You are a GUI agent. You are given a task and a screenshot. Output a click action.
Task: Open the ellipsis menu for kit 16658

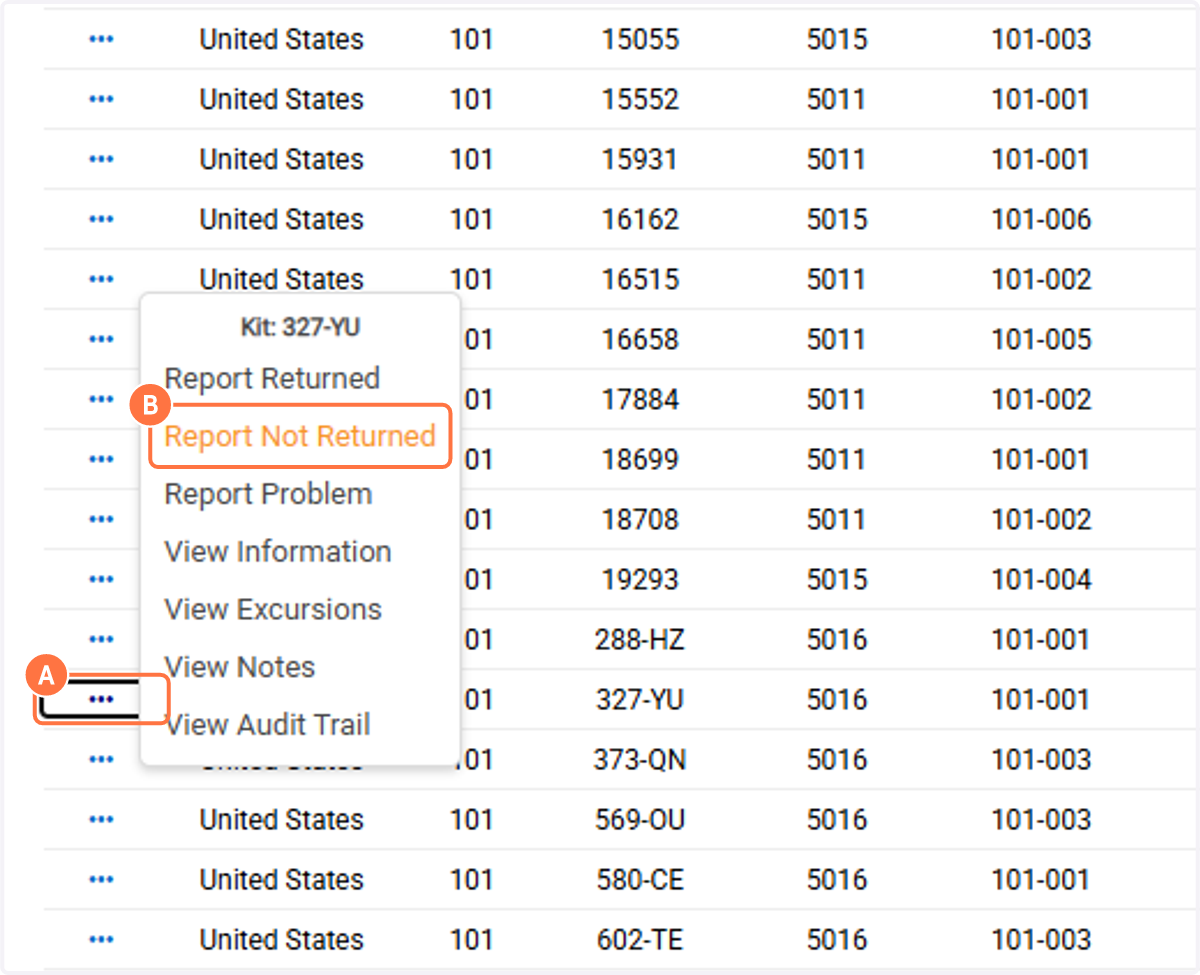tap(101, 340)
